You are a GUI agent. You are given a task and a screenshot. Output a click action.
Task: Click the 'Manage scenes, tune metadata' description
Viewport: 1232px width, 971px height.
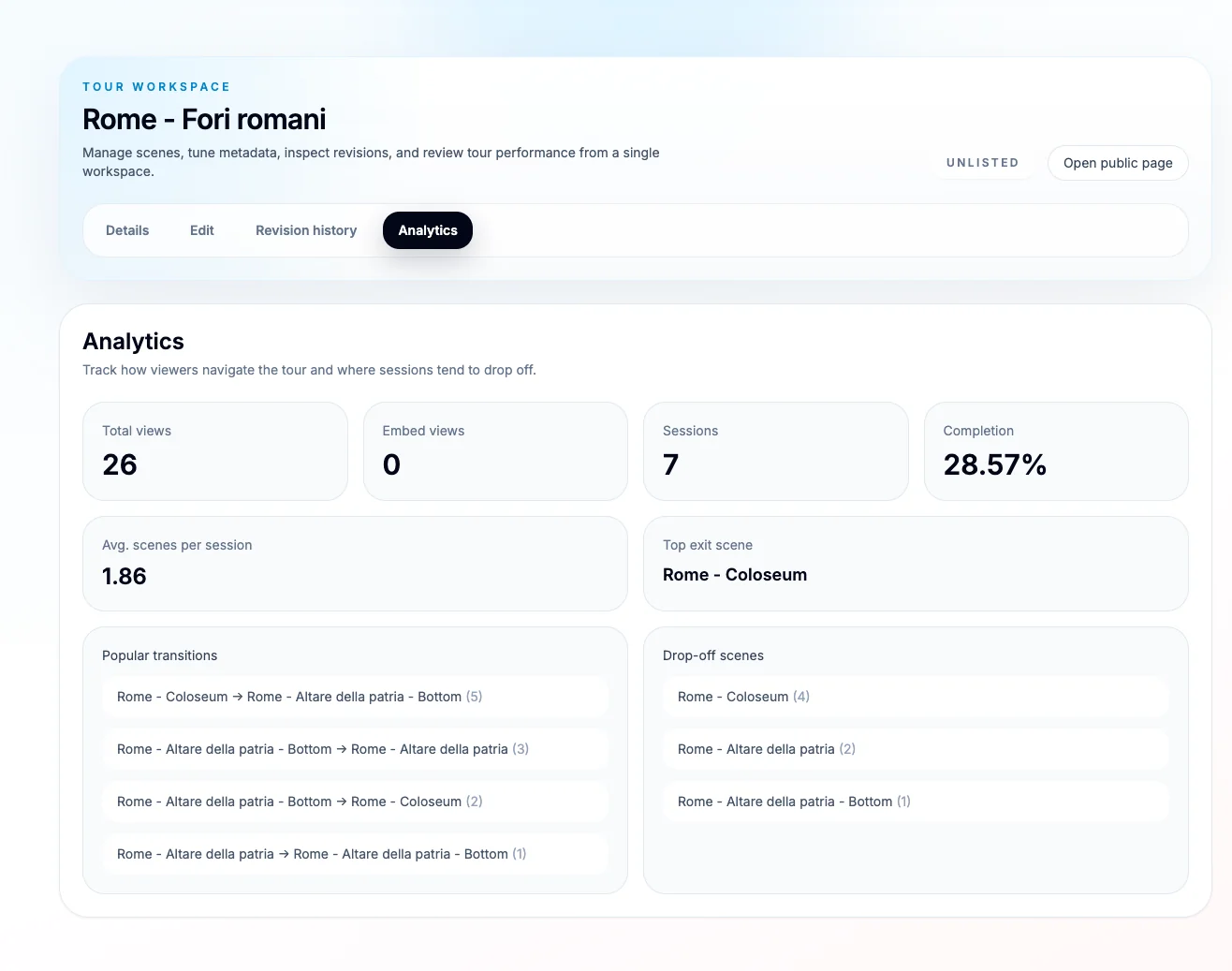pos(371,162)
